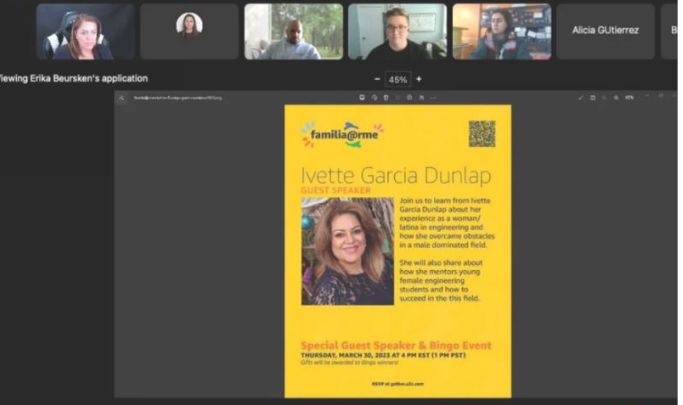The height and width of the screenshot is (405, 683).
Task: Click the Ivette Garcia Dunlap speaker photo
Action: pyautogui.click(x=347, y=251)
